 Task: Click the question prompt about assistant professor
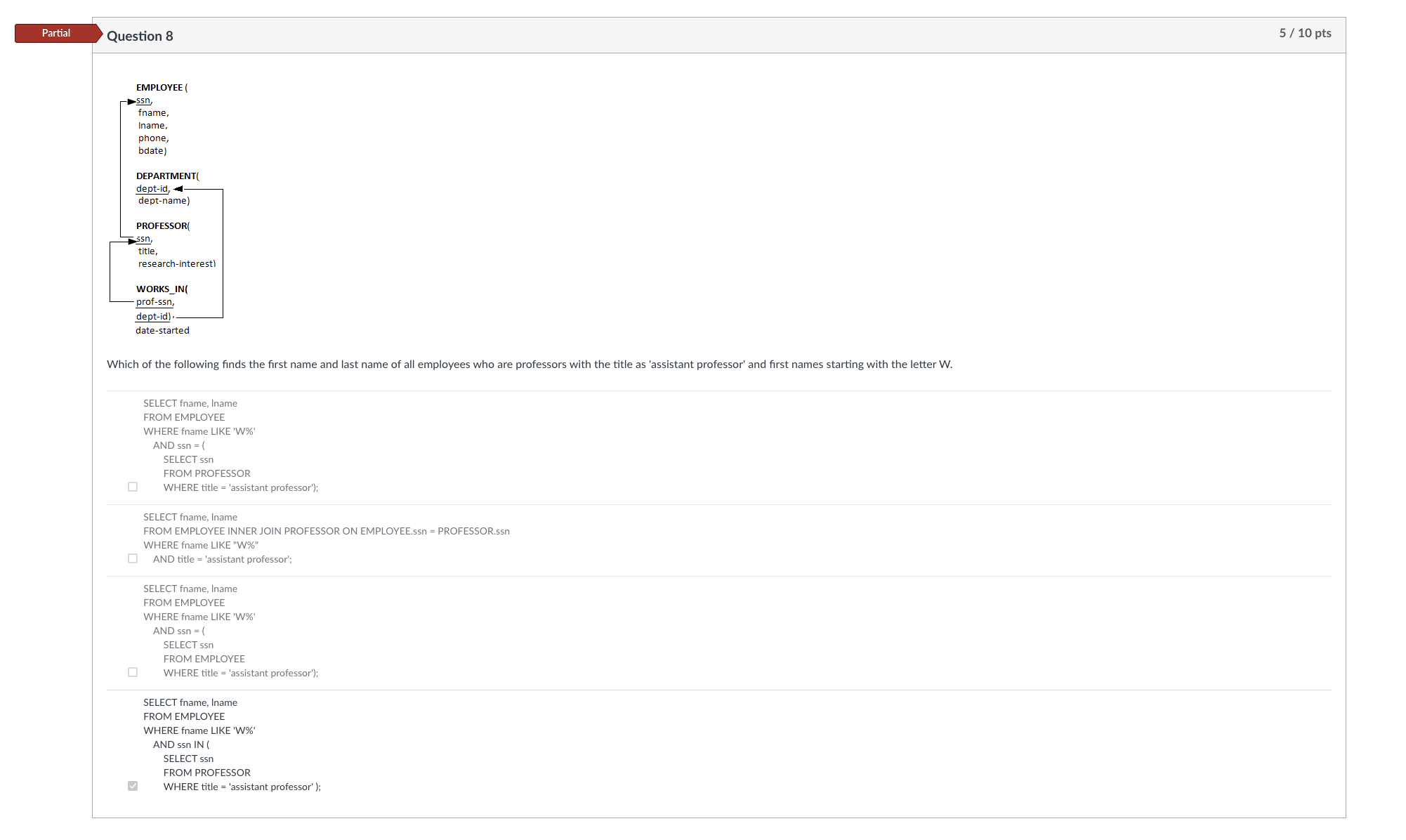[x=529, y=365]
